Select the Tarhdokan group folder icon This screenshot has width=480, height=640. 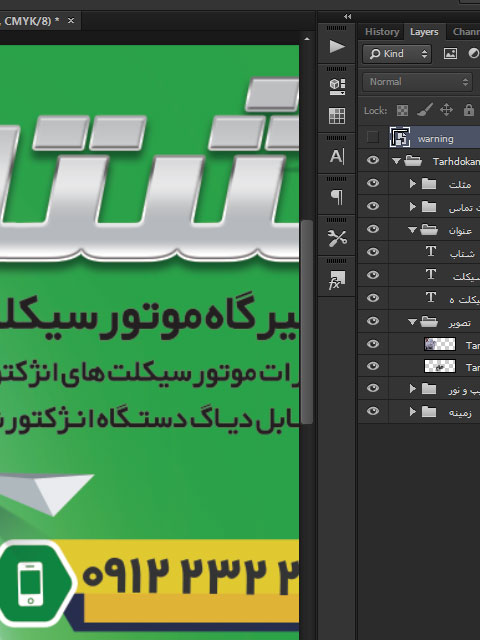click(413, 161)
